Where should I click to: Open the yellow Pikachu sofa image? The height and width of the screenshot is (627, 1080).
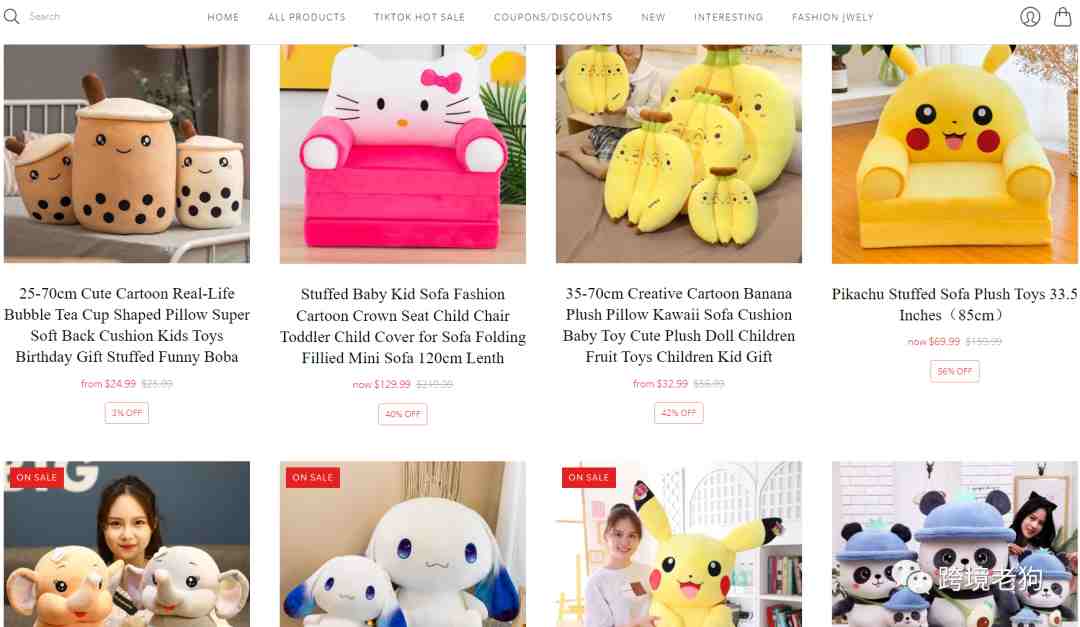(955, 154)
